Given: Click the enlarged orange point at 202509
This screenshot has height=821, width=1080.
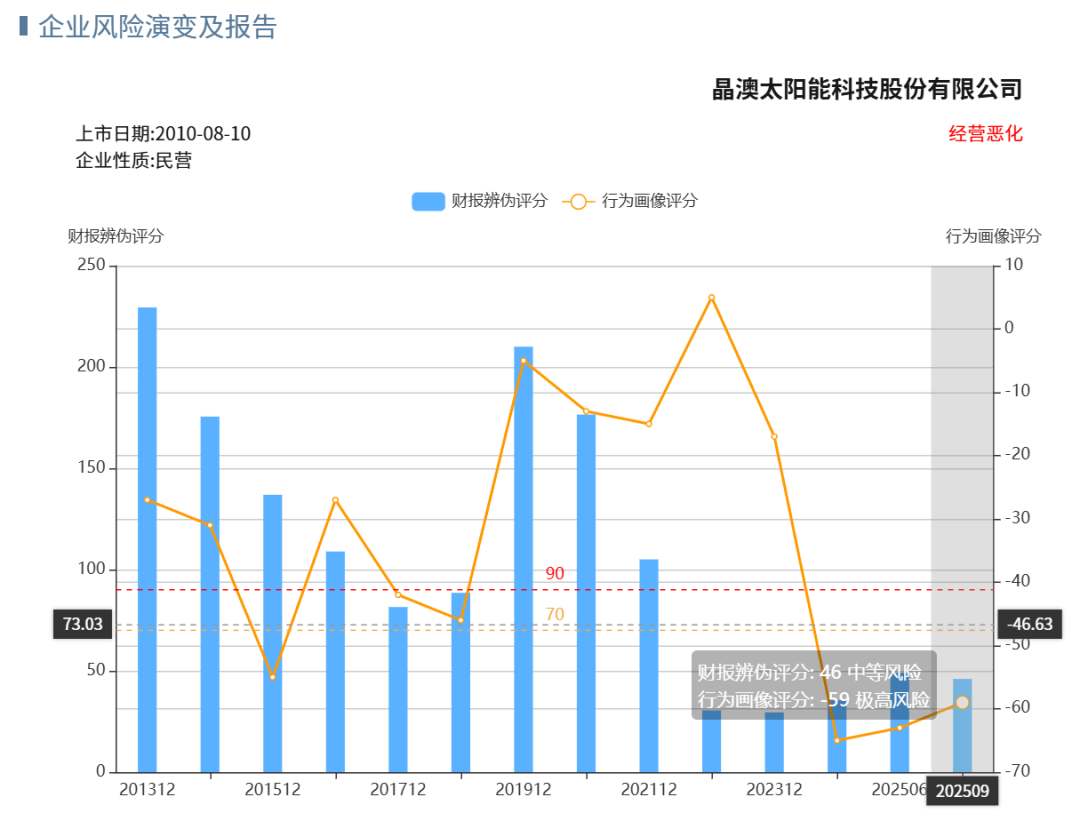Looking at the screenshot, I should 962,703.
